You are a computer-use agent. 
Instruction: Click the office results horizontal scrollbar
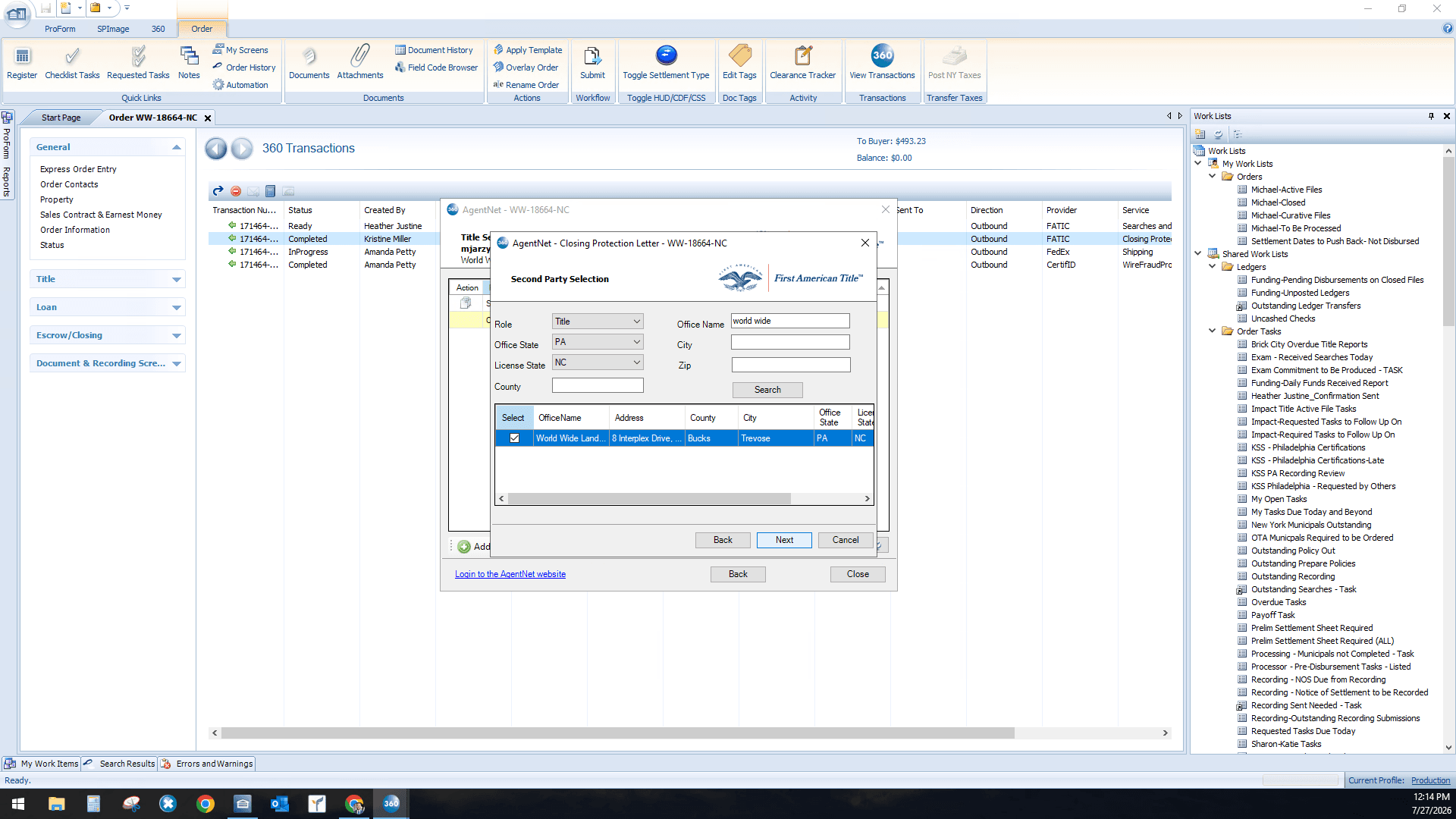pyautogui.click(x=649, y=499)
